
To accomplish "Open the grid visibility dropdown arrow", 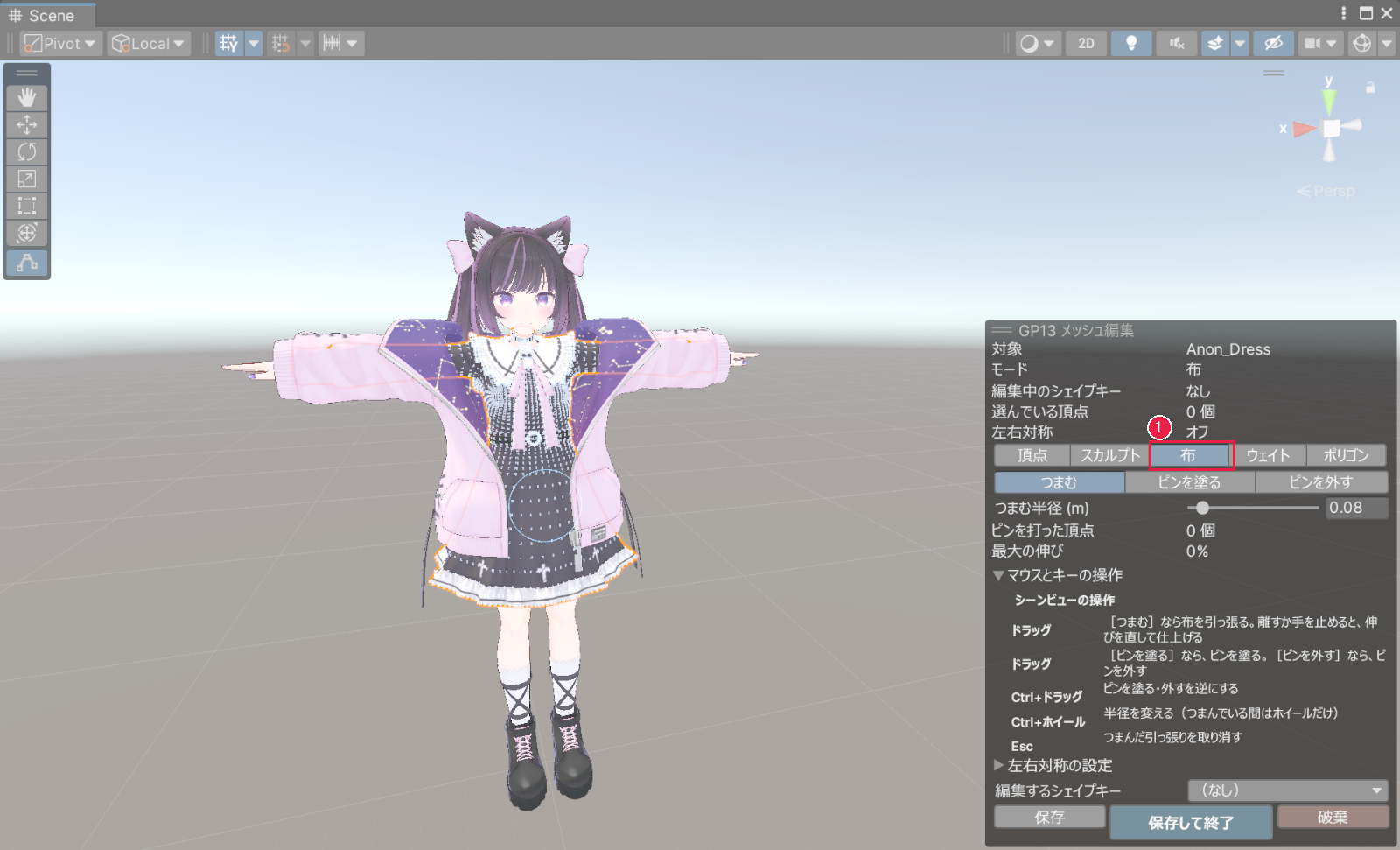I will point(254,43).
